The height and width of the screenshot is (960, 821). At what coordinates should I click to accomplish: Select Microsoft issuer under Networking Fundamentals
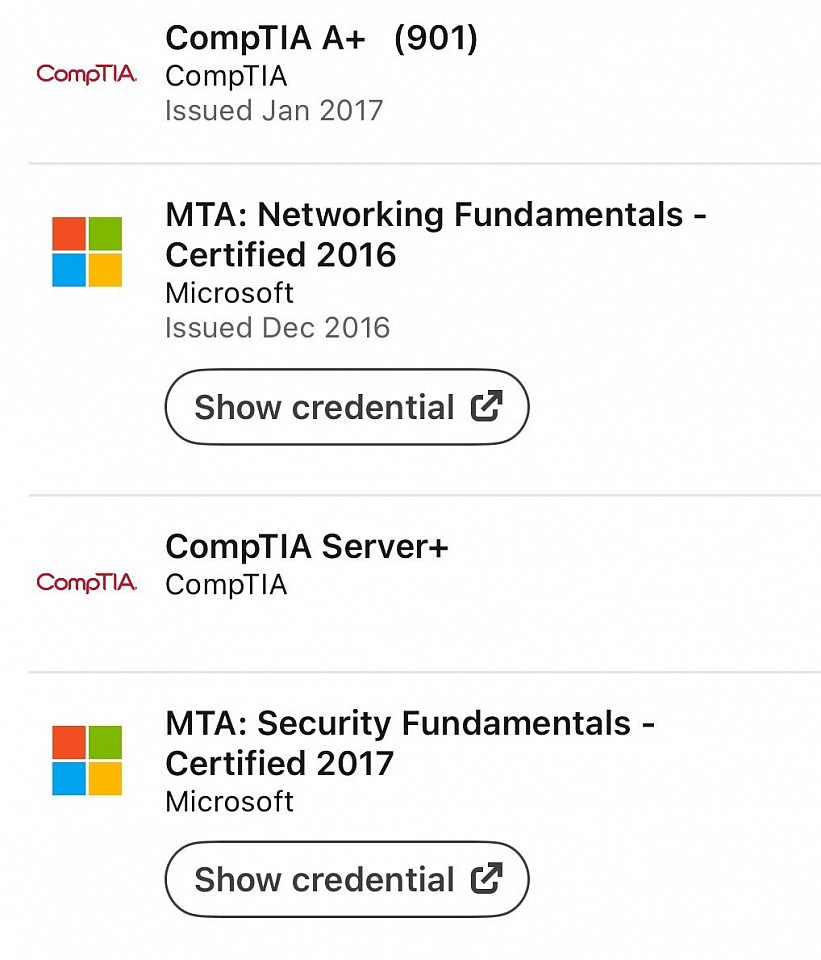tap(230, 293)
